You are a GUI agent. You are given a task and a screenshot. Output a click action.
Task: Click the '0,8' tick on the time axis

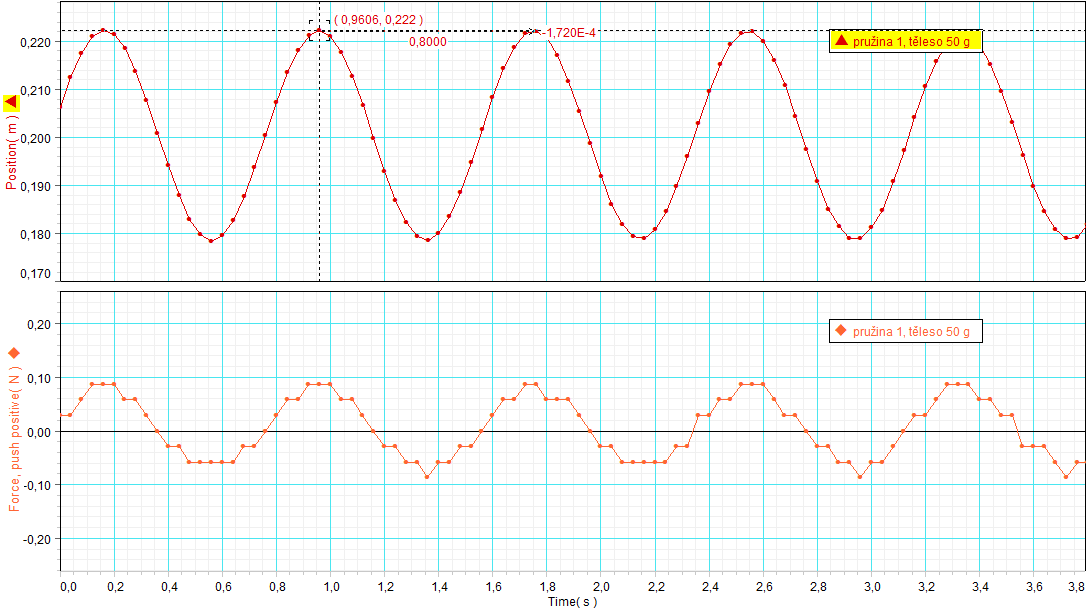[277, 587]
